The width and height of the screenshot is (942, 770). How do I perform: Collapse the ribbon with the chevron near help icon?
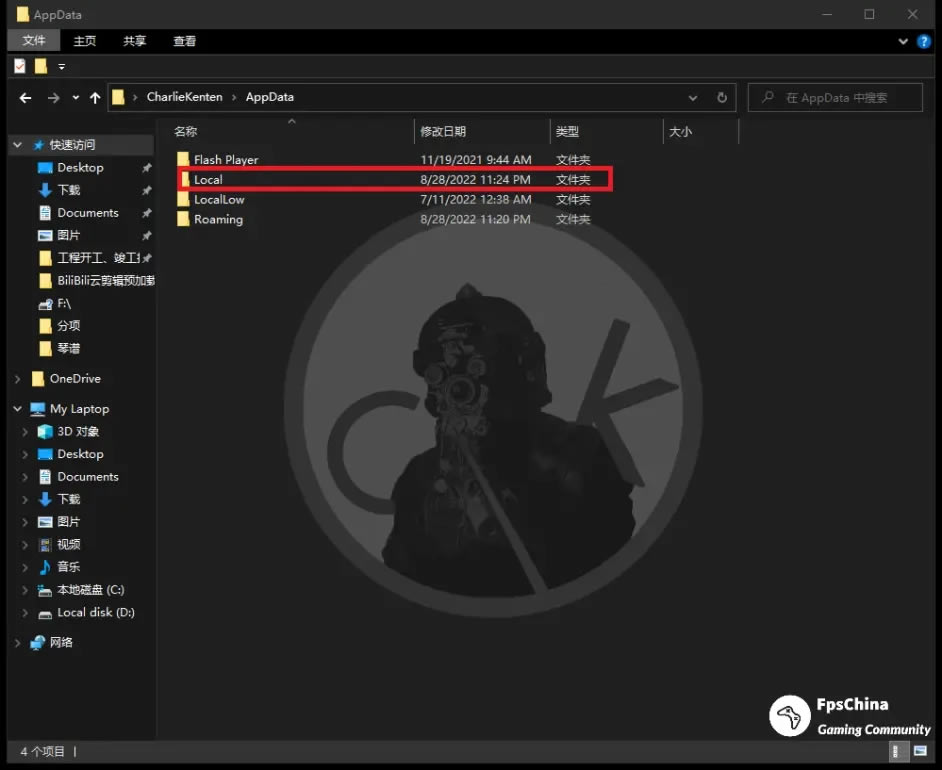tap(903, 41)
